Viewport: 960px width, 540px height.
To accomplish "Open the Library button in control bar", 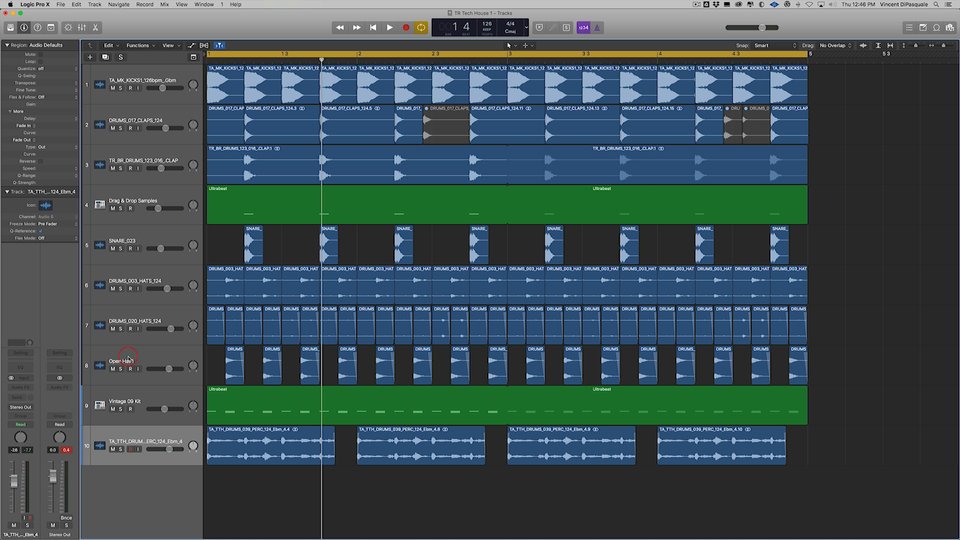I will point(10,28).
